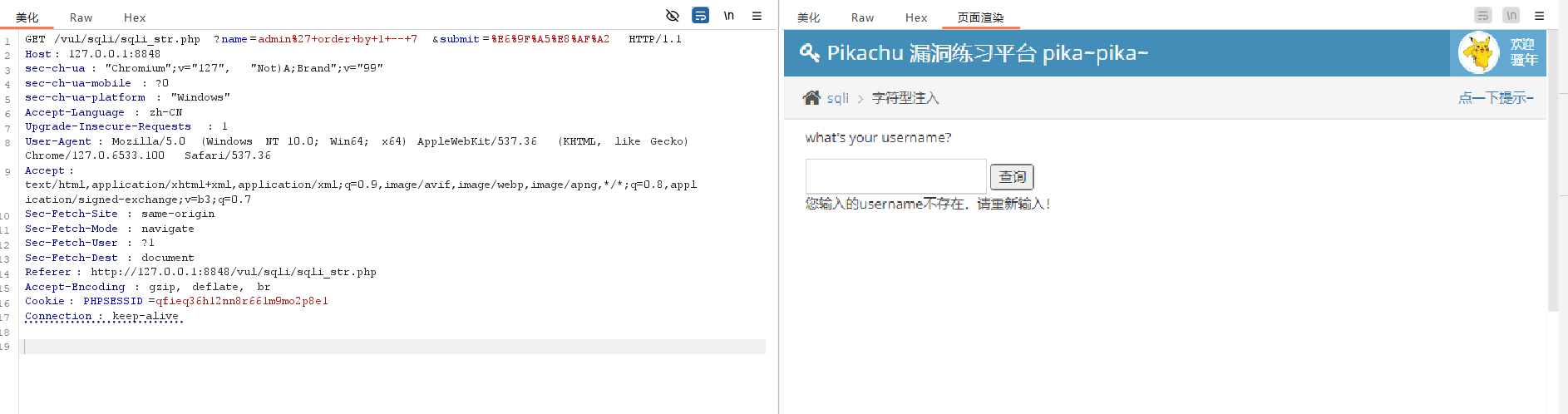Screen dimensions: 1568x414
Task: Click the home icon in breadcrumb
Action: tap(811, 98)
